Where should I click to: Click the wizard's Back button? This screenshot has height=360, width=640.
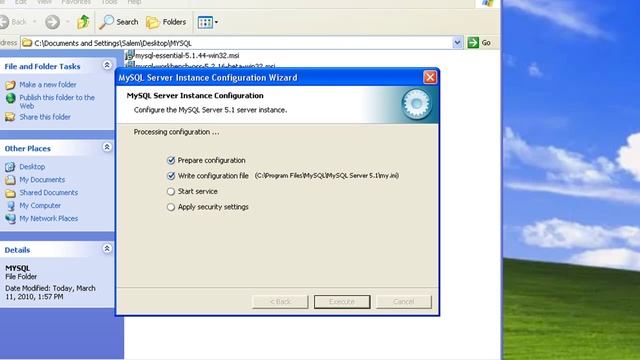click(280, 302)
